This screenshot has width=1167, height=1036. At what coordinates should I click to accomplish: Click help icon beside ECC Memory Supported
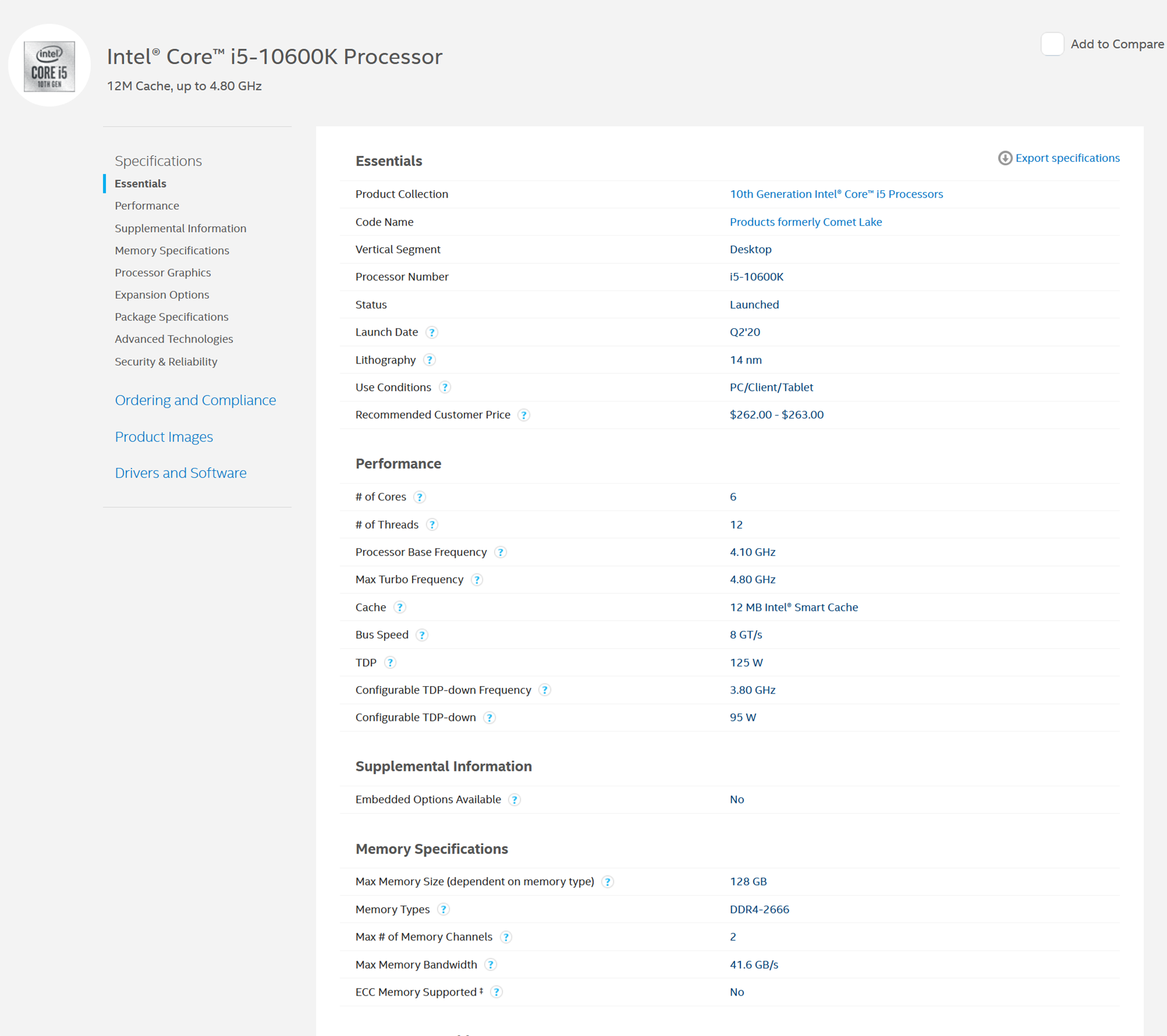[497, 992]
